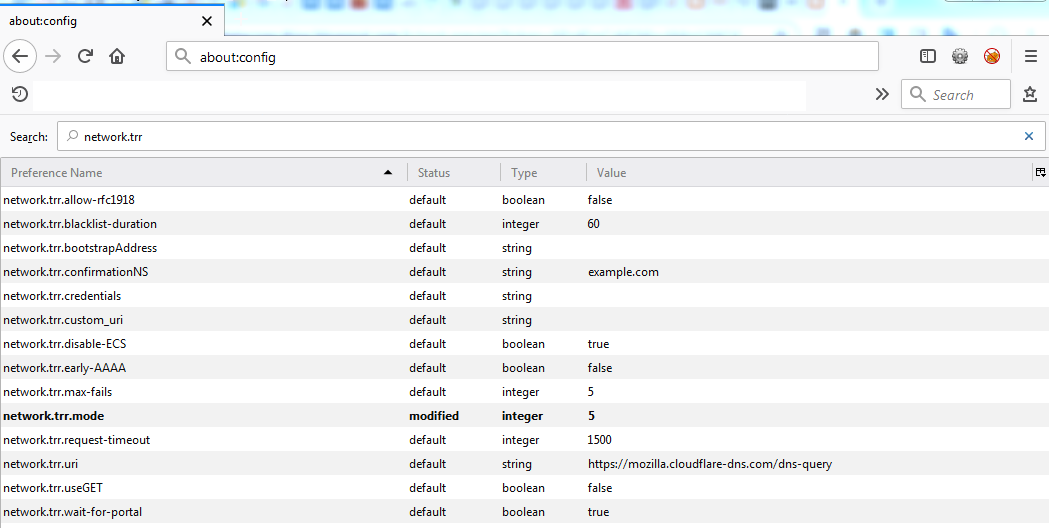Click the red blocked extension icon
Viewport: 1049px width, 528px height.
(992, 56)
